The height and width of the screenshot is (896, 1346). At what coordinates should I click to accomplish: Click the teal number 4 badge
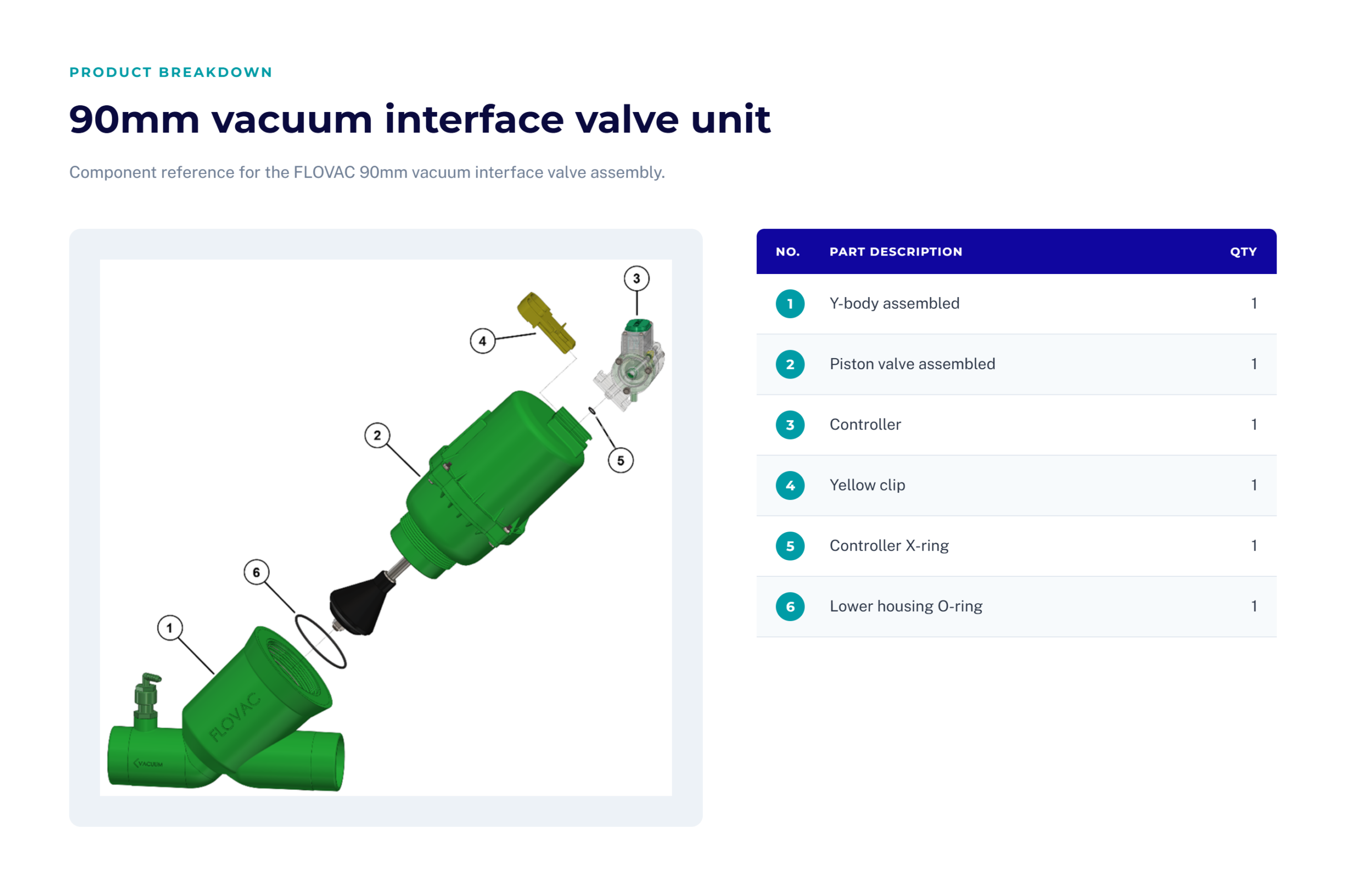point(790,485)
